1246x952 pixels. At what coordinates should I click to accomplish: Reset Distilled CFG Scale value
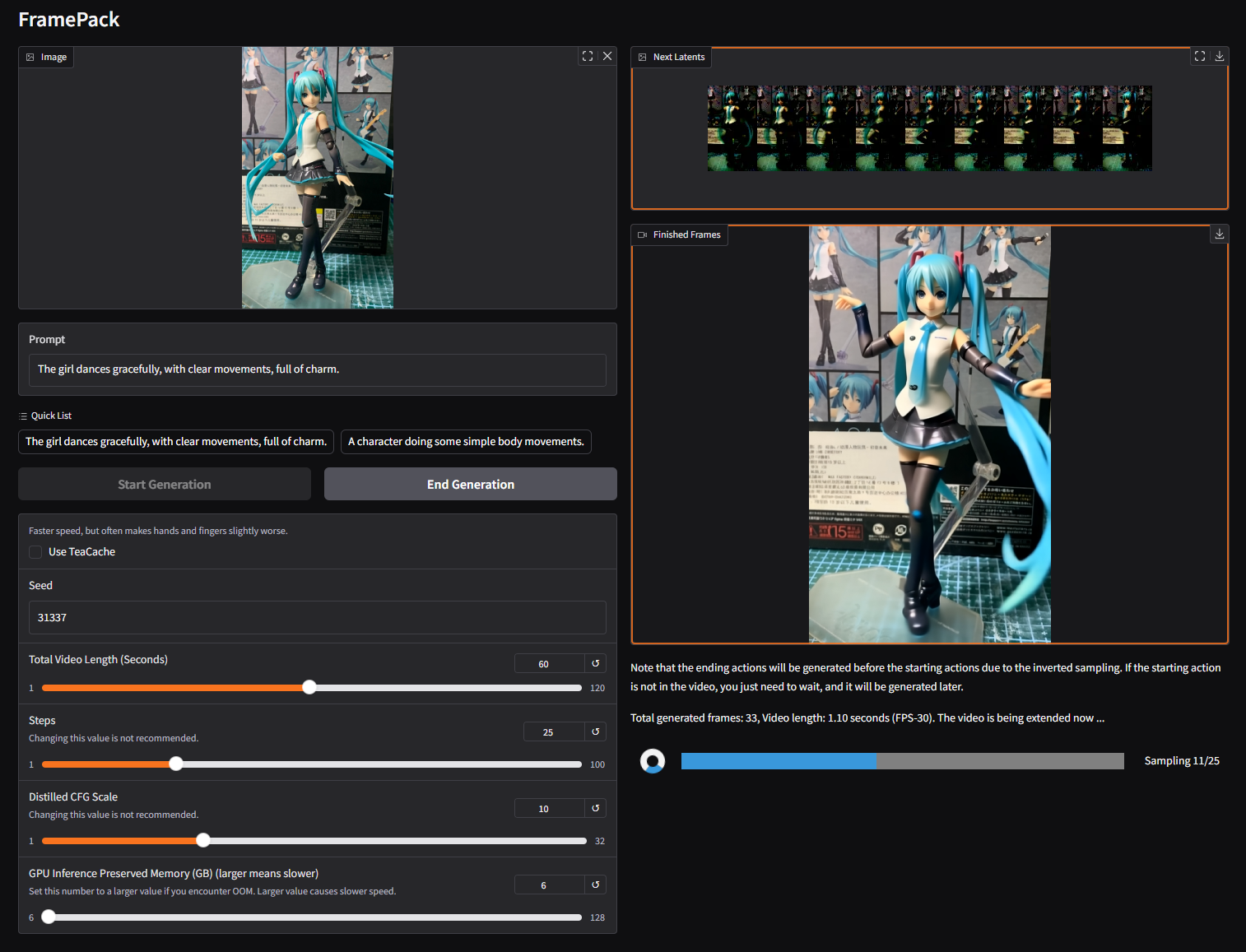pos(595,808)
